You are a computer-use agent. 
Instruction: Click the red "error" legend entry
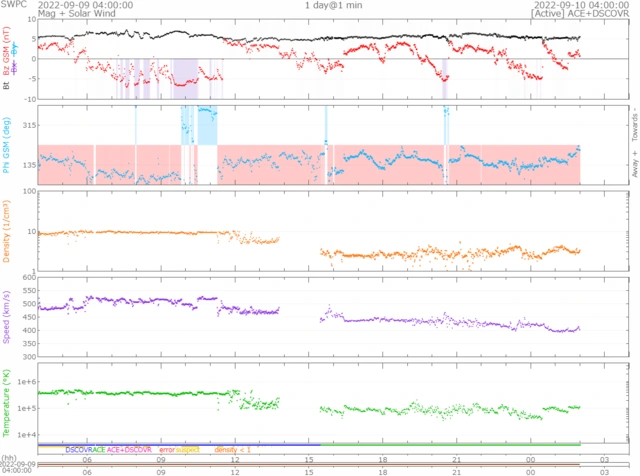tap(167, 450)
